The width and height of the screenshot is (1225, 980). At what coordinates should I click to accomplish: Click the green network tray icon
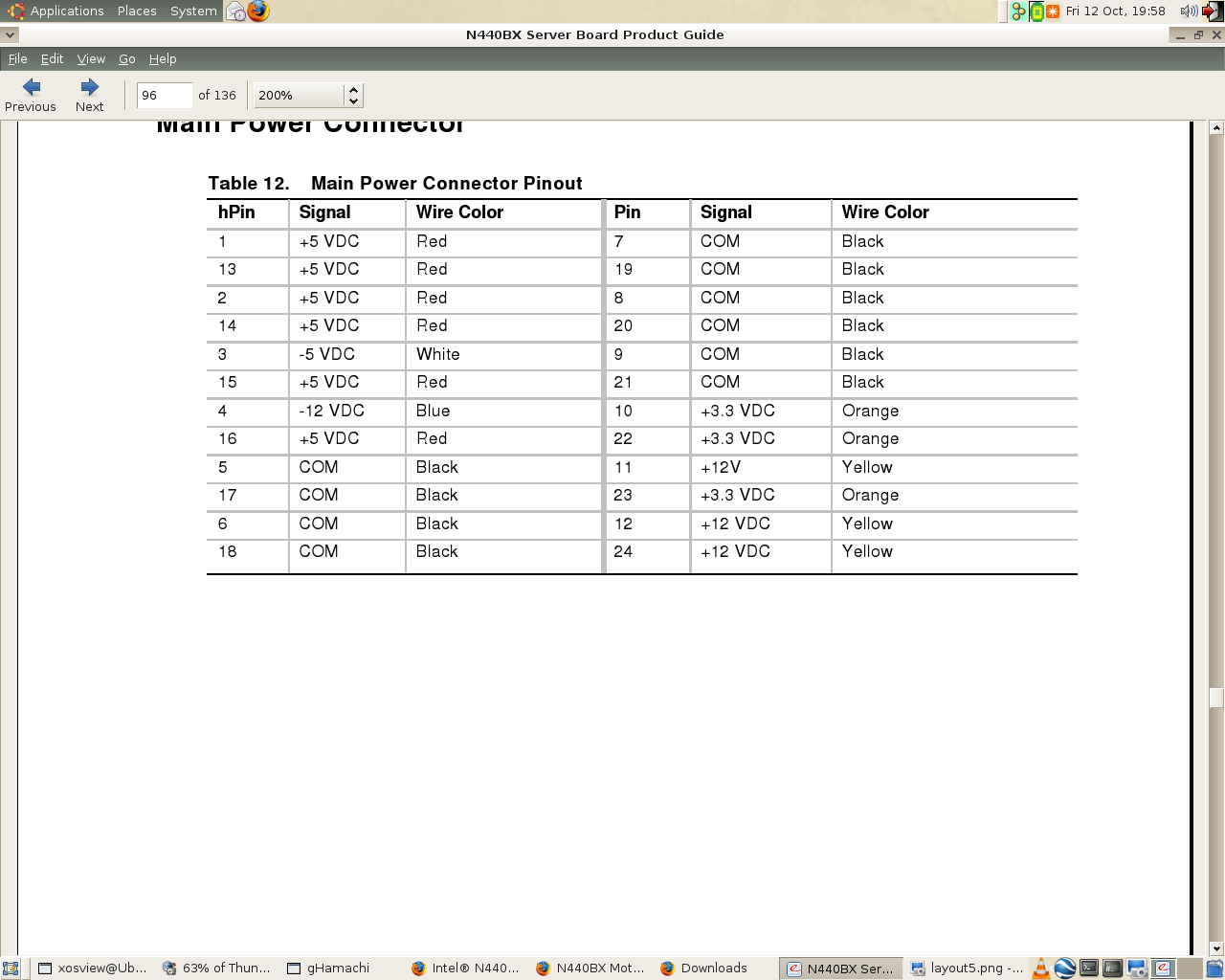tap(1018, 11)
